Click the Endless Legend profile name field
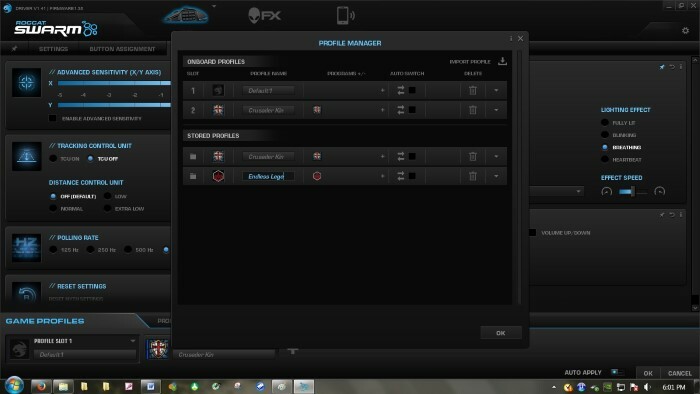The height and width of the screenshot is (394, 700). [268, 176]
